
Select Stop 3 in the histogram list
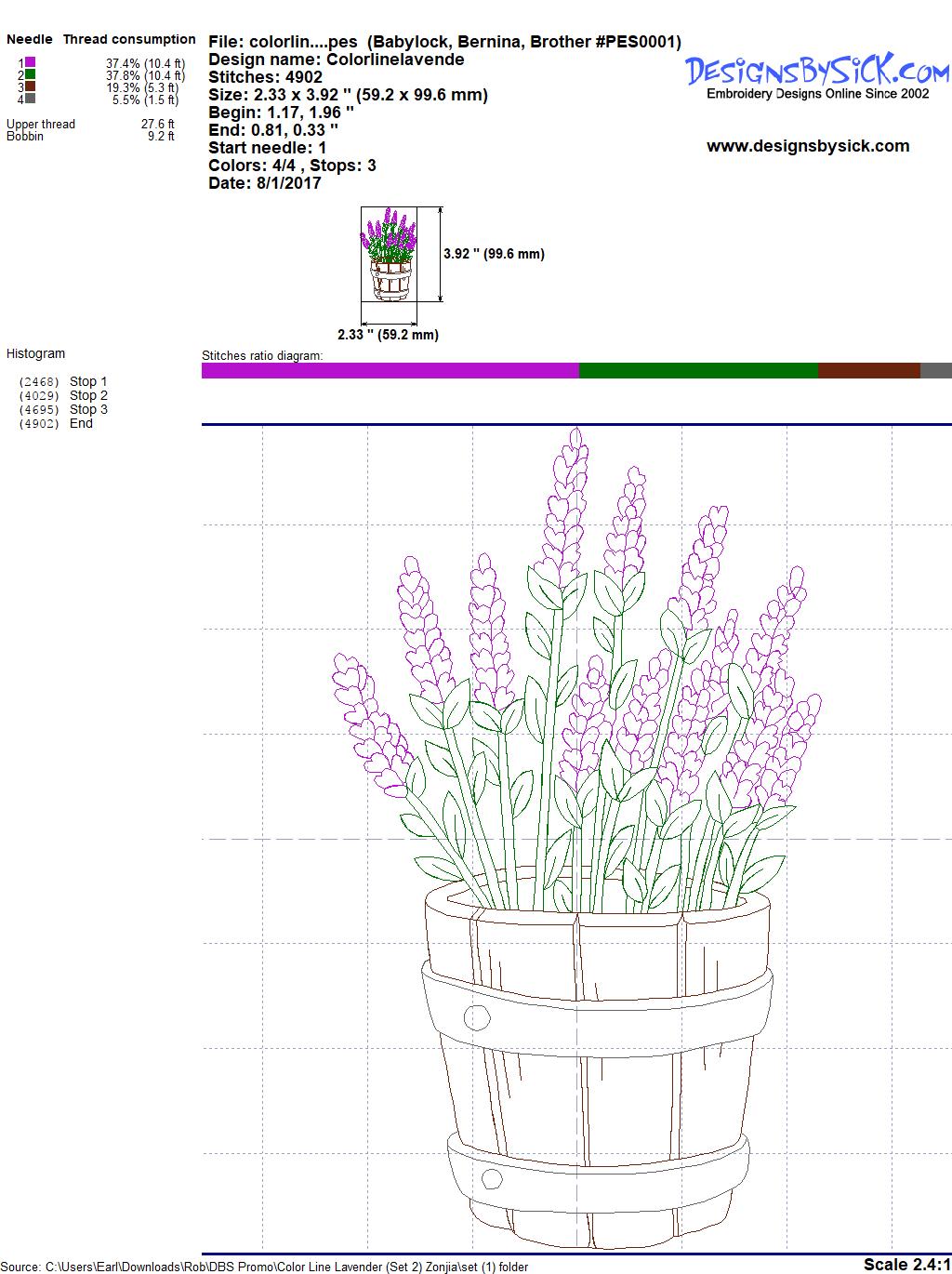88,409
